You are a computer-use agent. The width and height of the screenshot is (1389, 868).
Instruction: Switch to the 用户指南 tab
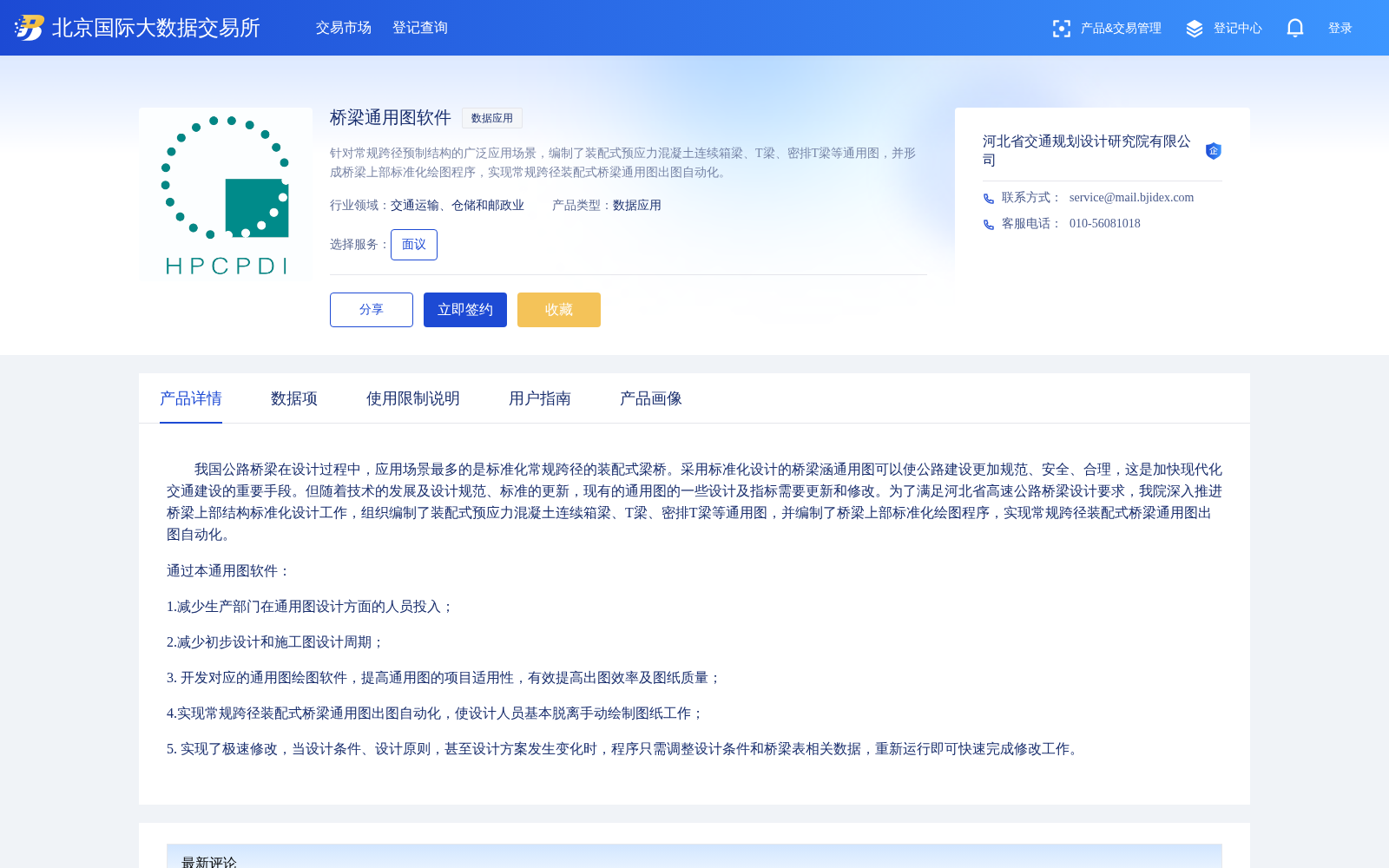(x=540, y=398)
